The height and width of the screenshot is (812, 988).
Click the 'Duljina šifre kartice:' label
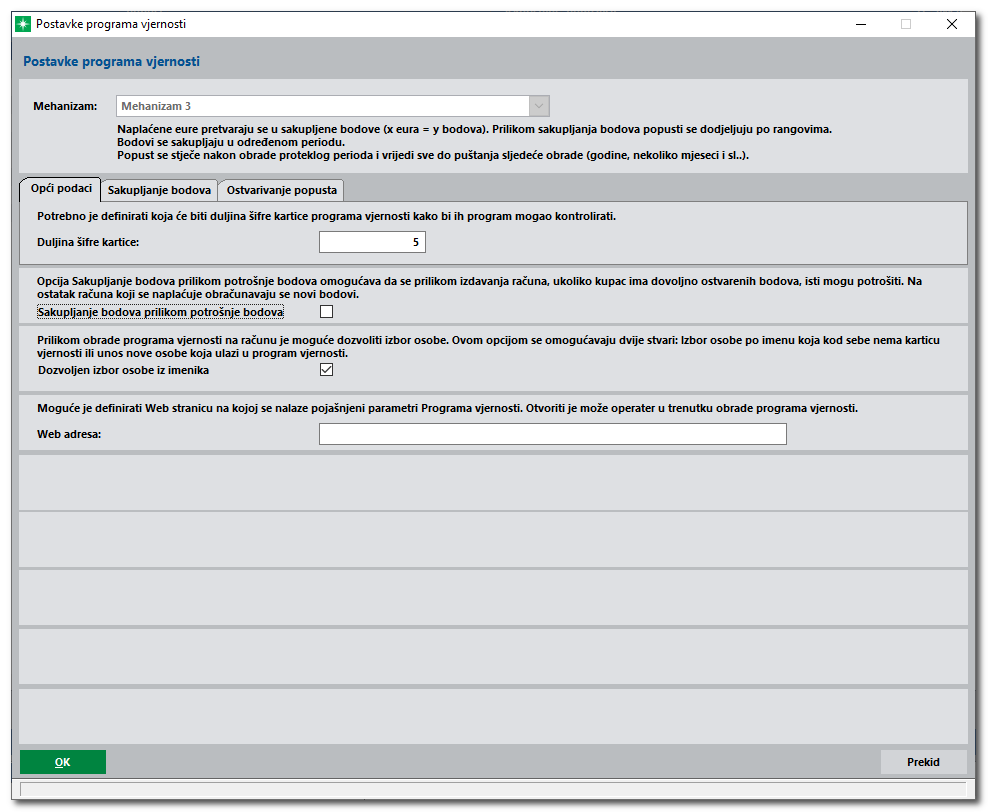(x=88, y=243)
